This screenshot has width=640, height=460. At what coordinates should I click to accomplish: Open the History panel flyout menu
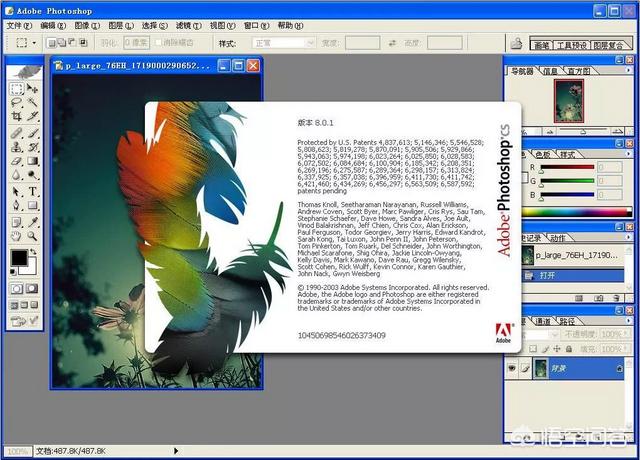[x=628, y=237]
